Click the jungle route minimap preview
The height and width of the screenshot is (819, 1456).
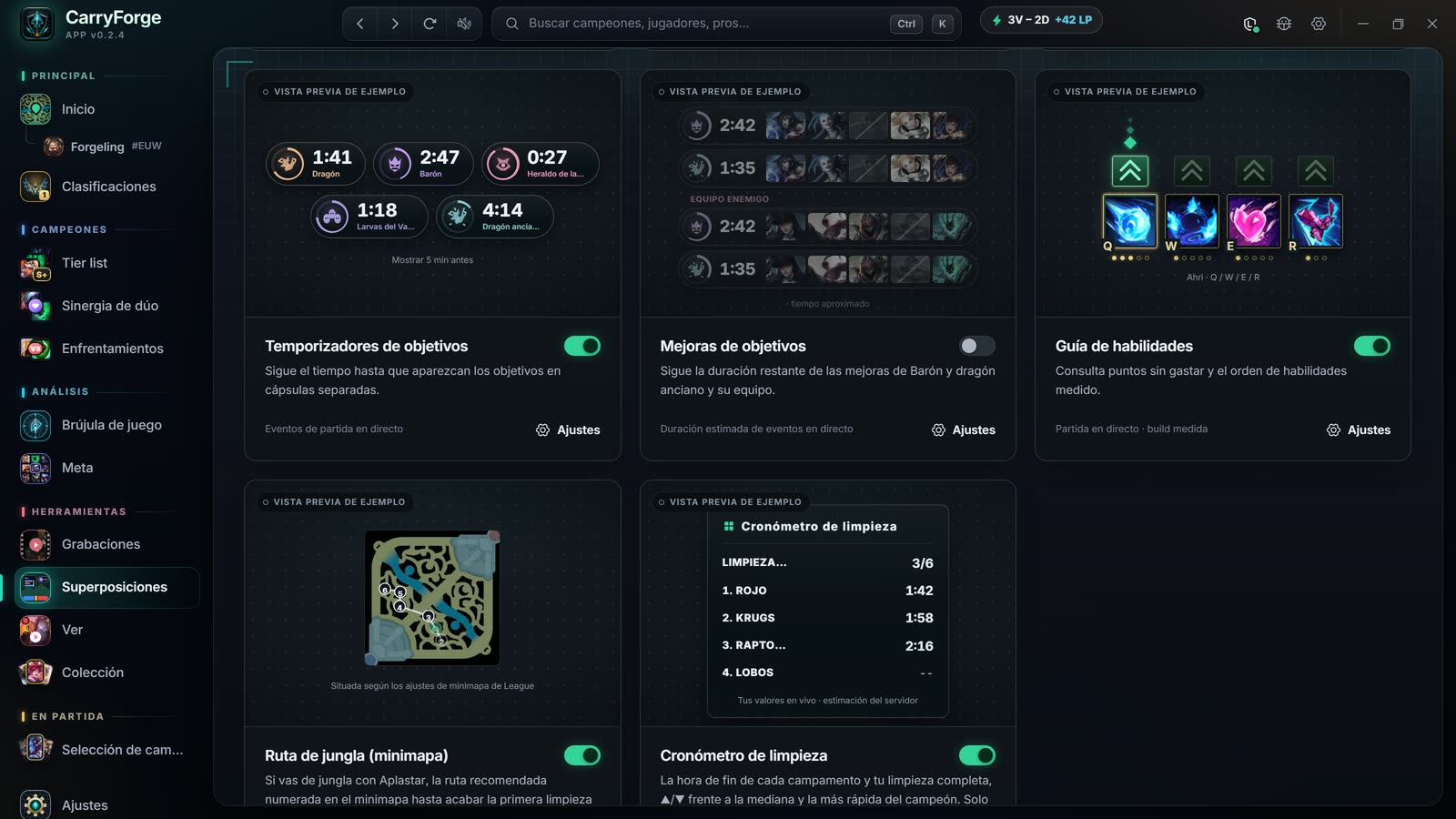(x=432, y=598)
